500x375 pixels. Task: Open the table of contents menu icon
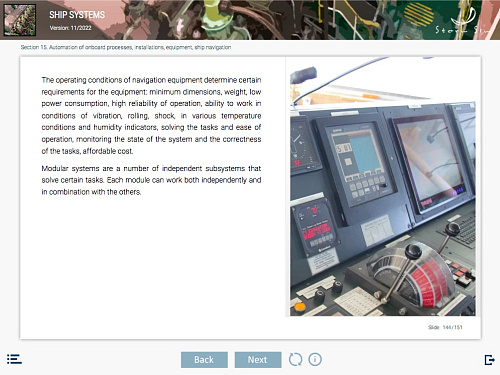tap(14, 359)
